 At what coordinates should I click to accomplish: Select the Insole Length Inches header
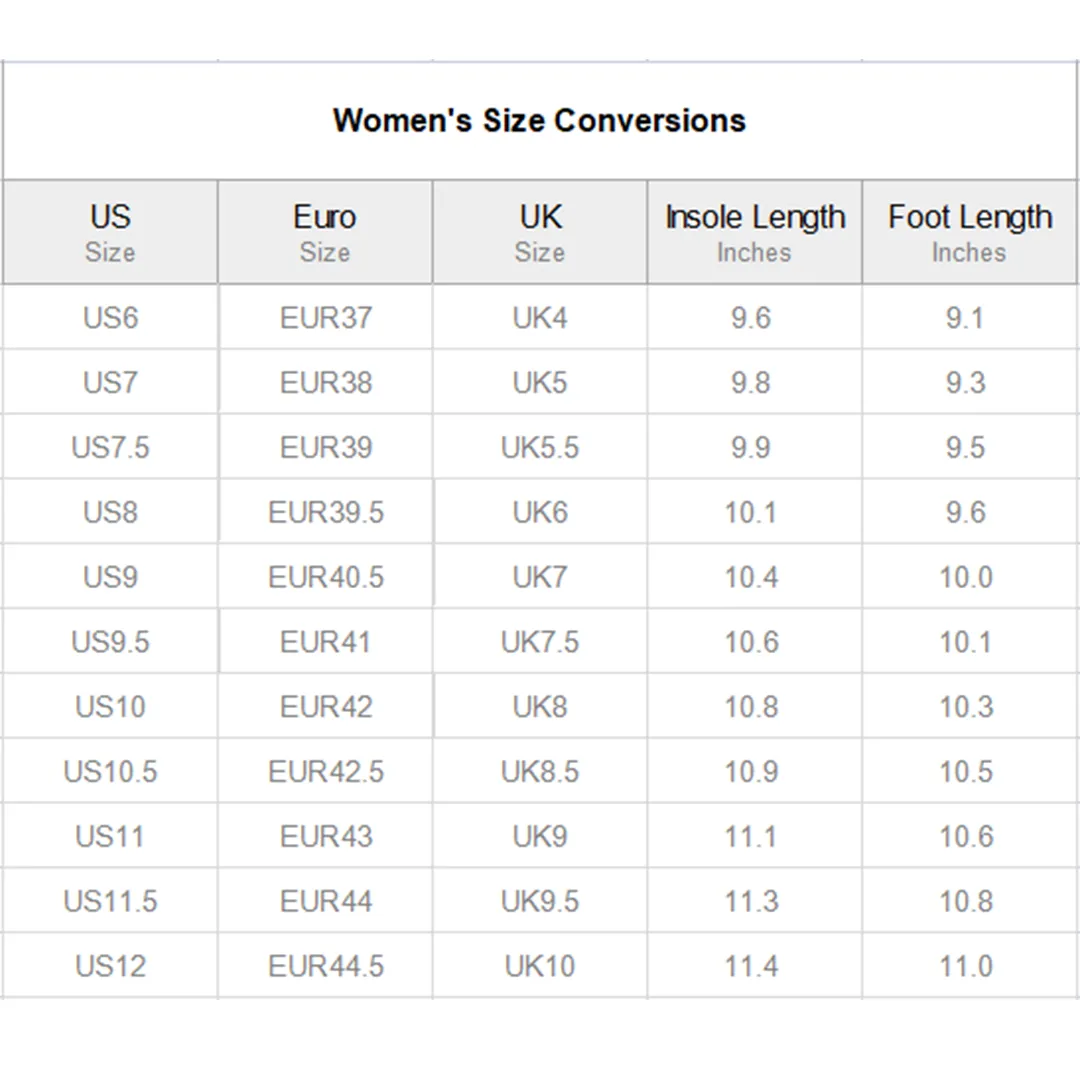pyautogui.click(x=755, y=232)
